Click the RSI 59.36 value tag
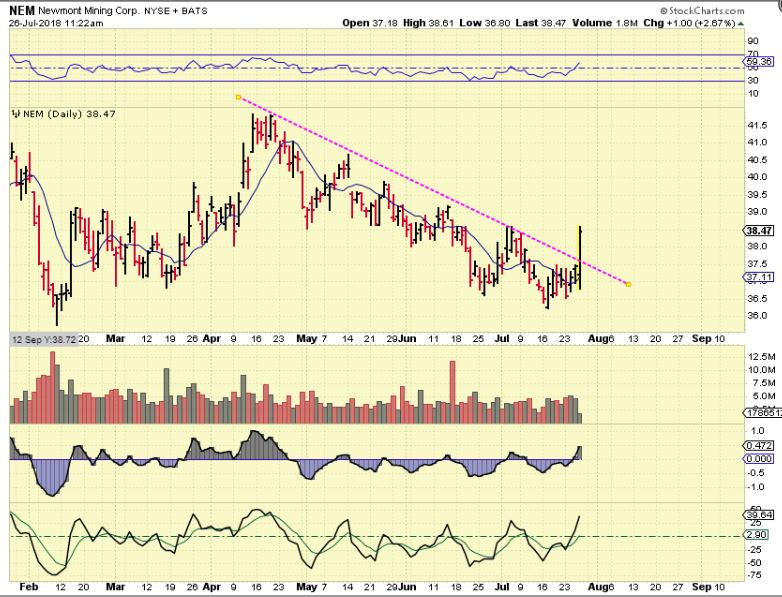Screen dimensions: 782x597 pyautogui.click(x=759, y=62)
